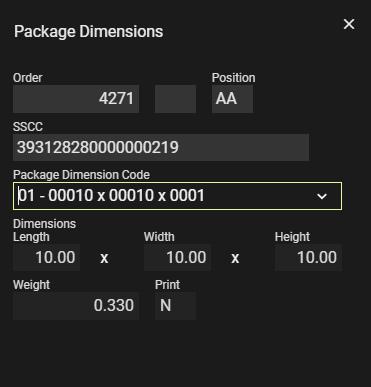
Task: Select the Length value field
Action: click(x=46, y=257)
